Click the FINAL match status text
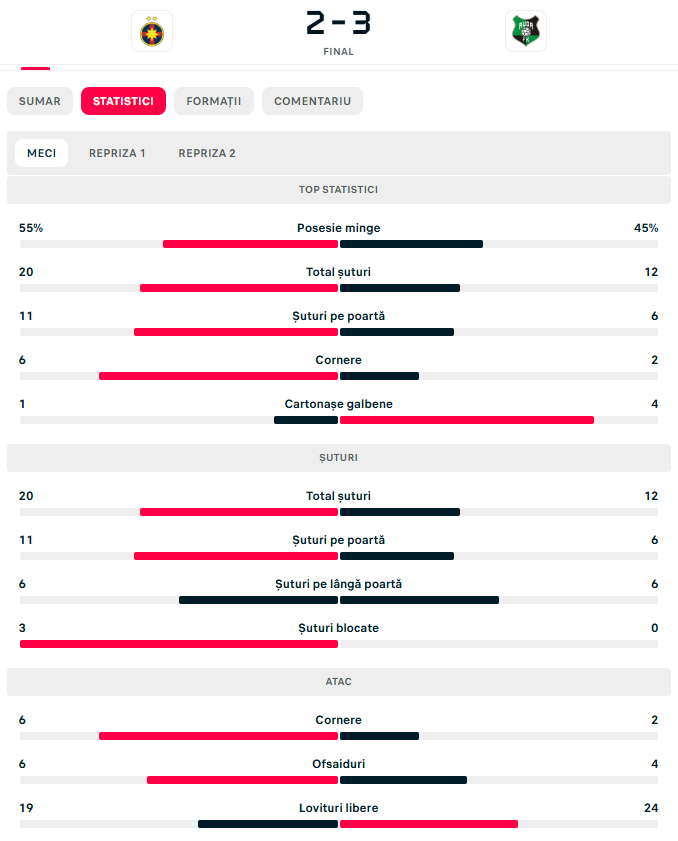Screen dimensions: 678x841 click(338, 51)
